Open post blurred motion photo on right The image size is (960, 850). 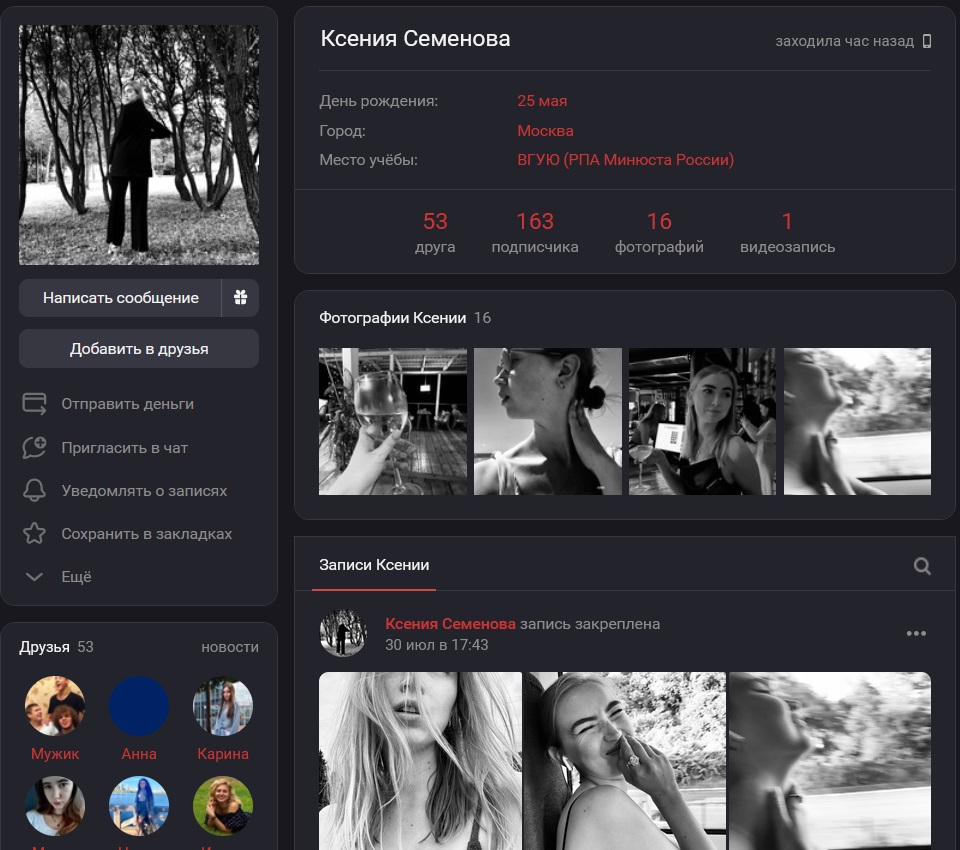830,761
